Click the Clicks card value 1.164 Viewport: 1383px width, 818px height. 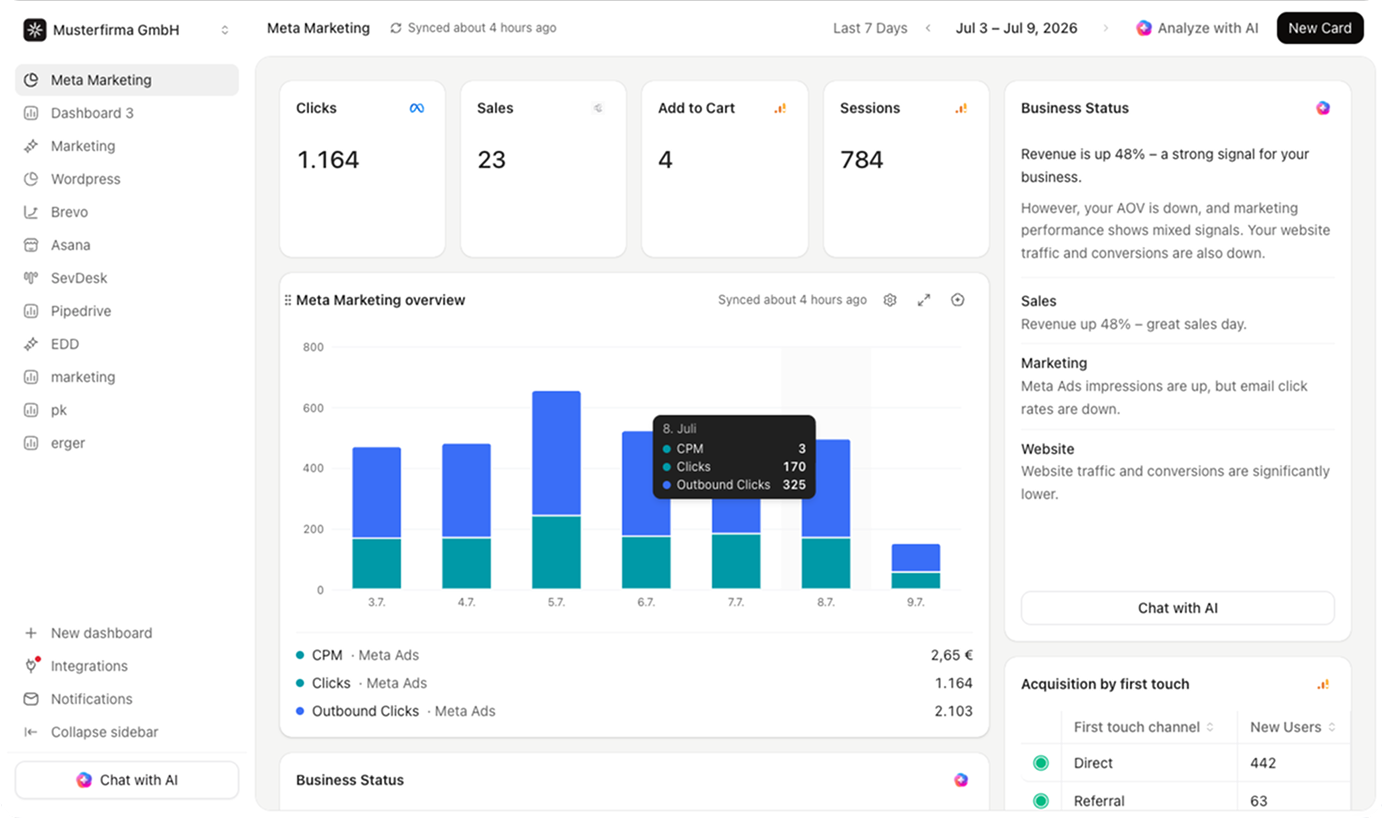(x=328, y=160)
